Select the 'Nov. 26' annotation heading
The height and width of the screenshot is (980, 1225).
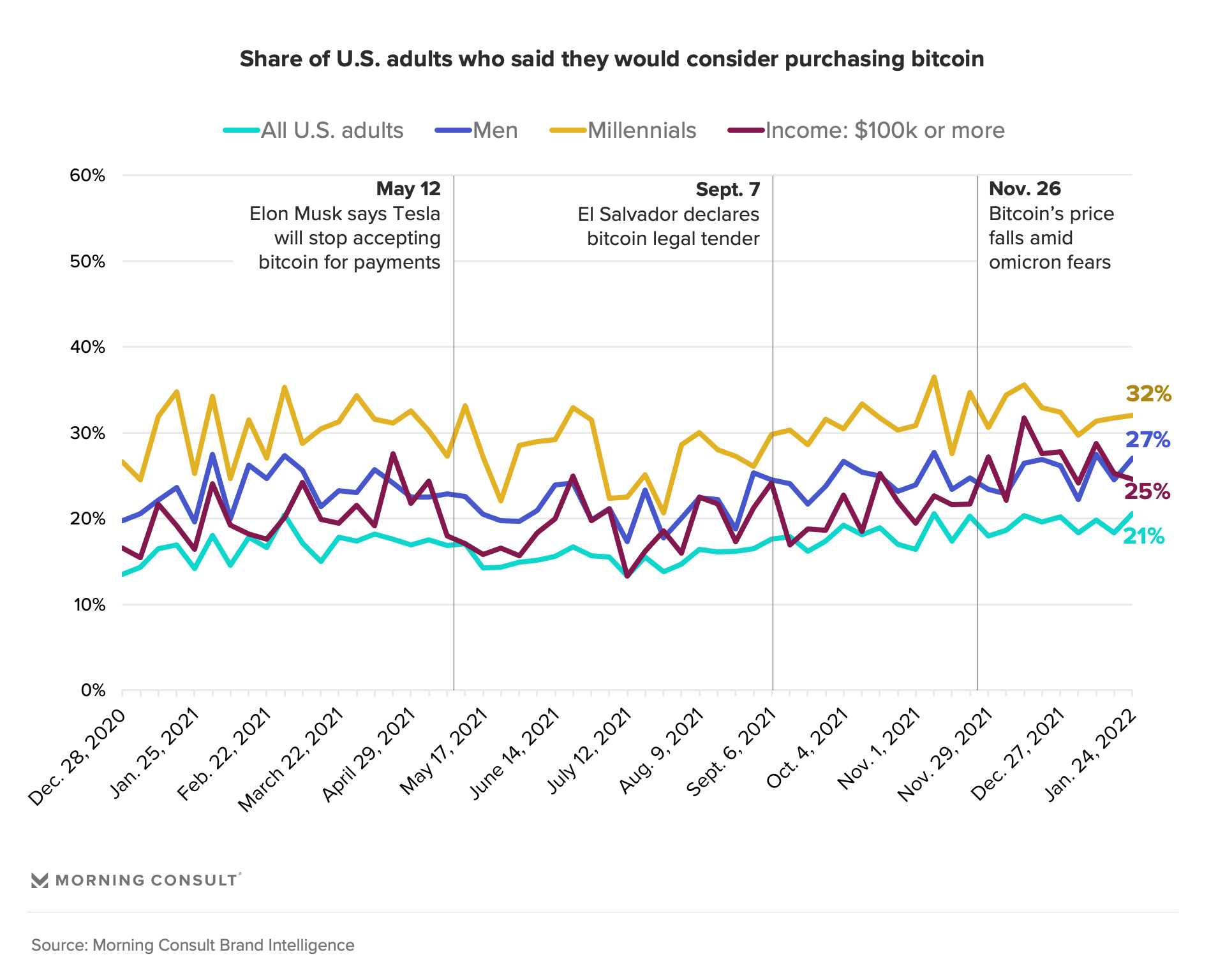[1025, 189]
